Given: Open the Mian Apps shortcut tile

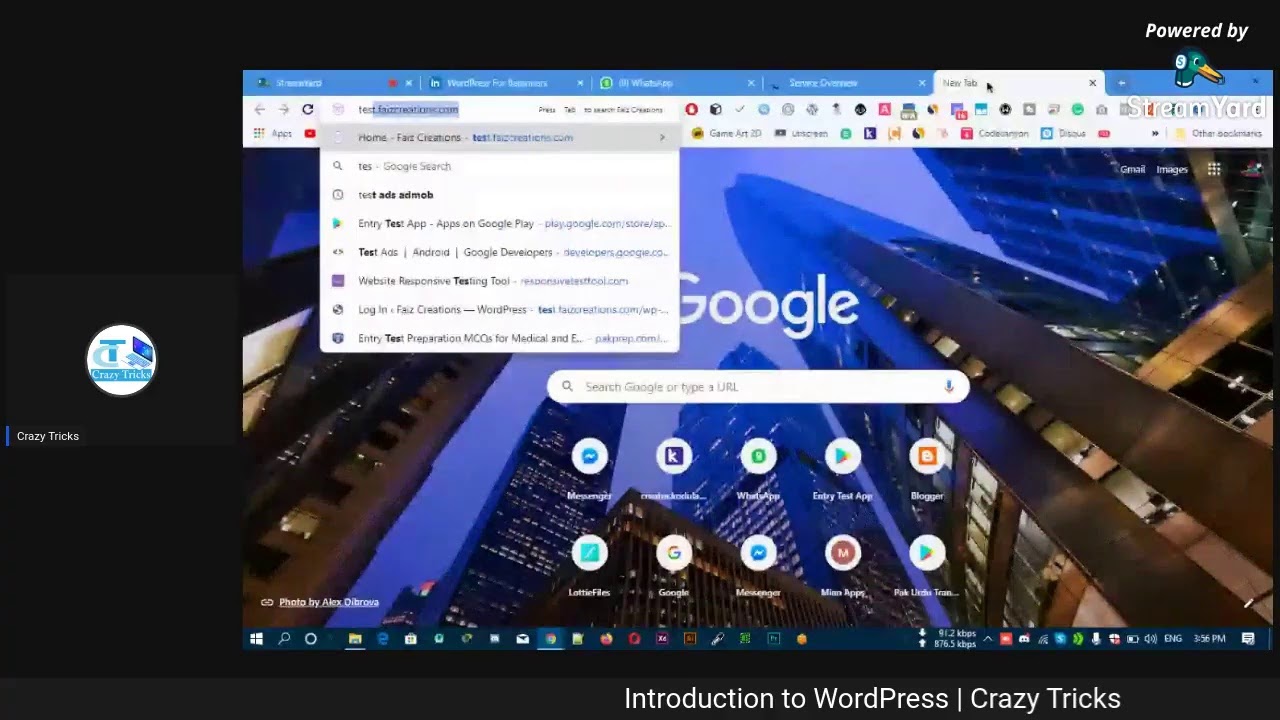Looking at the screenshot, I should point(842,563).
